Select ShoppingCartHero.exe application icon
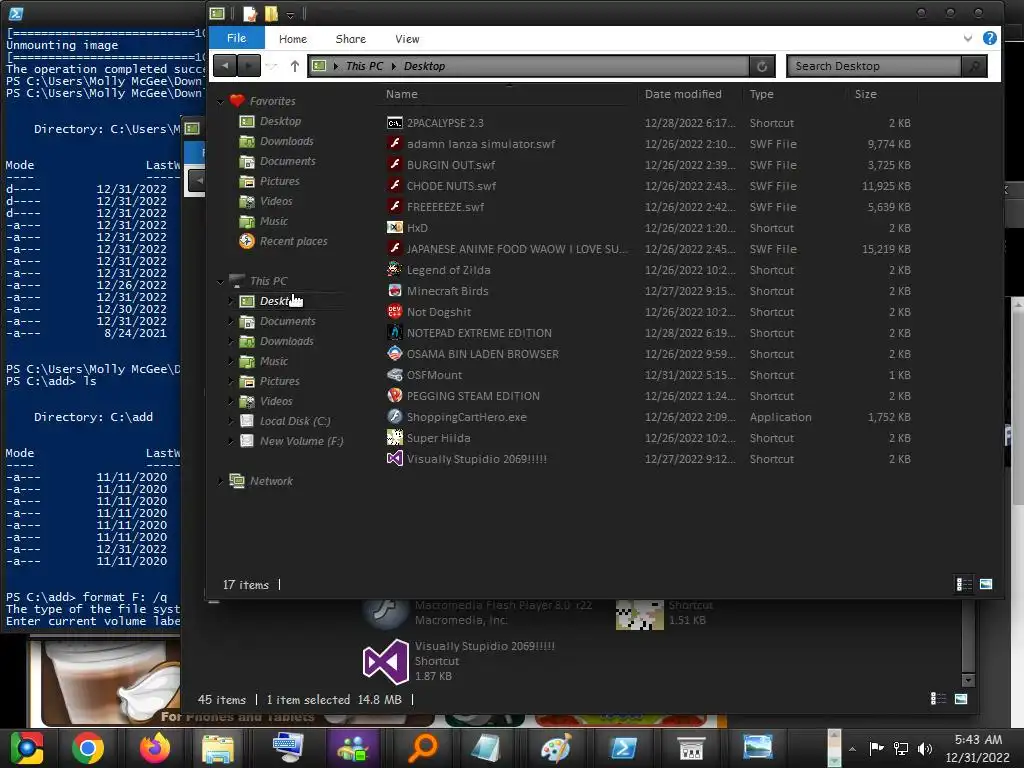 pyautogui.click(x=394, y=417)
